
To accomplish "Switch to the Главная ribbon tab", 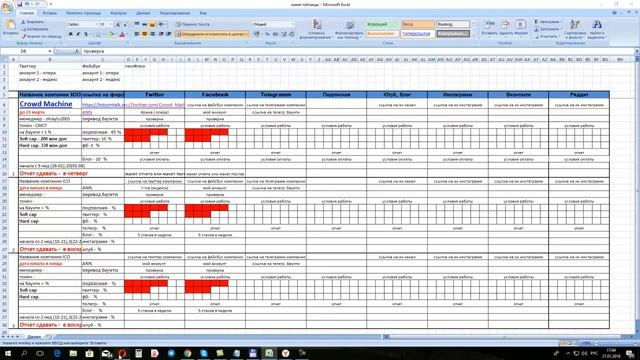I will click(x=27, y=13).
